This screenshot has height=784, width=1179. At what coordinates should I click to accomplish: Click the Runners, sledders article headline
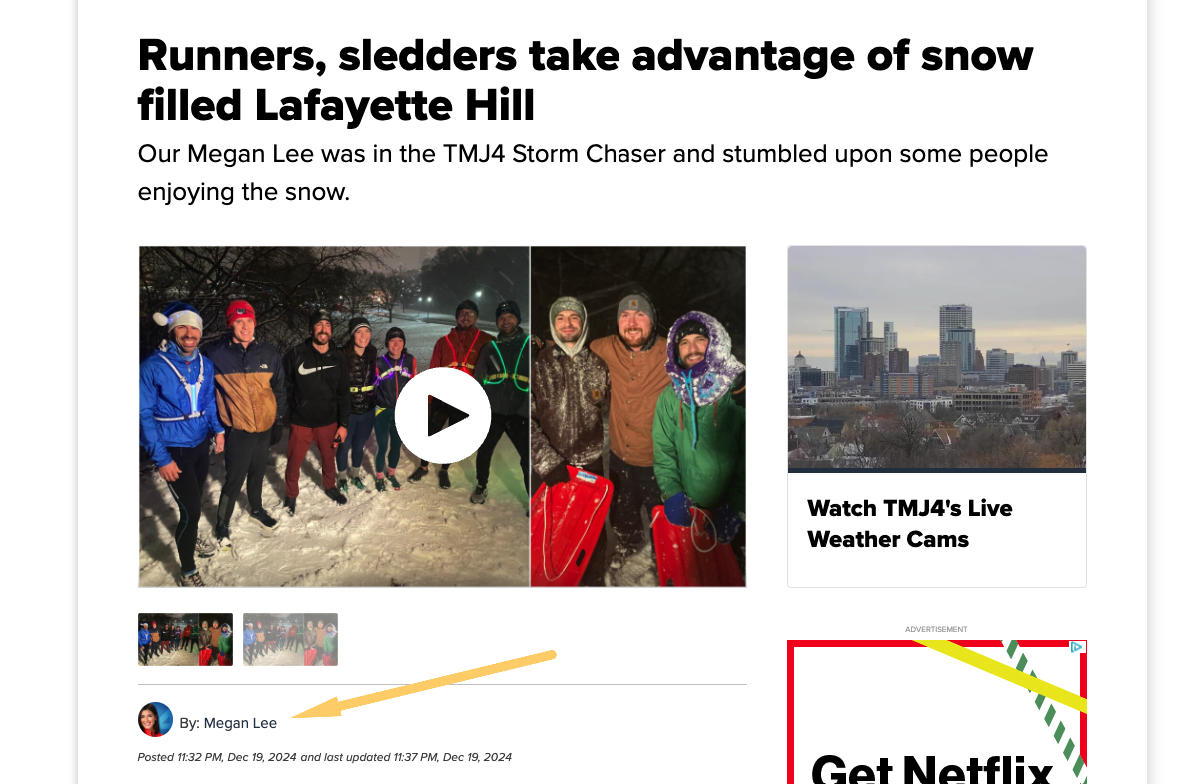(585, 80)
